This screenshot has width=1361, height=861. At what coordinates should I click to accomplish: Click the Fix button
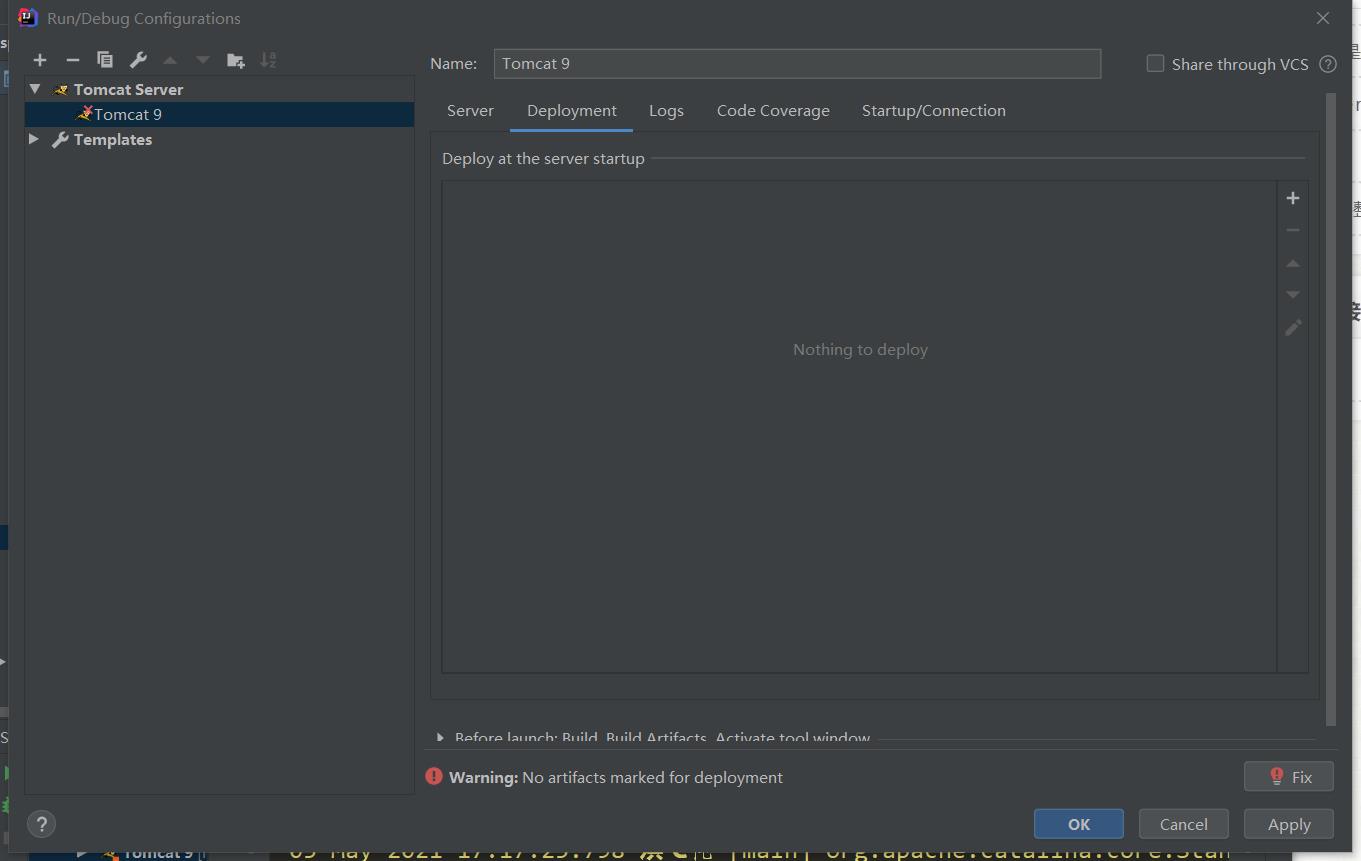click(1289, 777)
